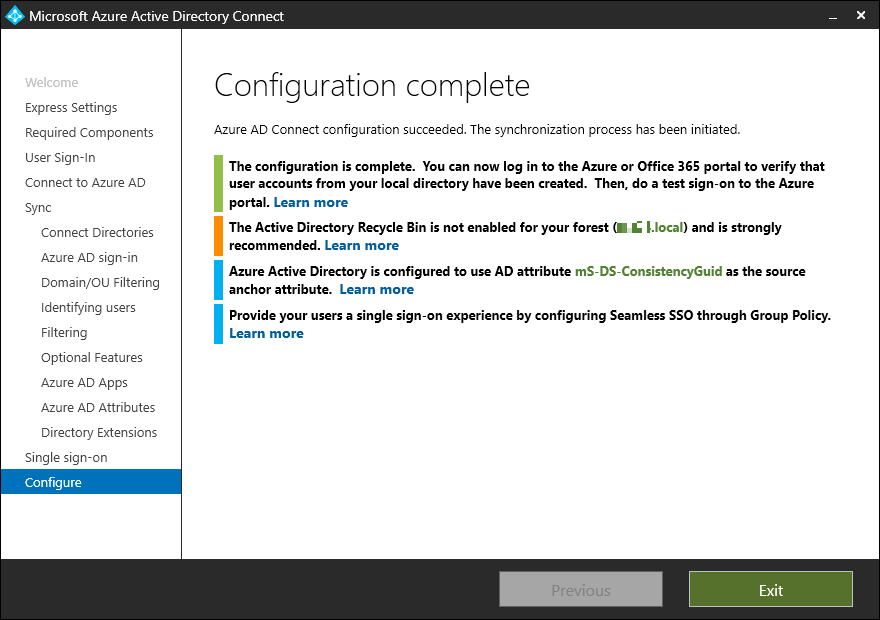Click the Azure AD Connect title bar icon
This screenshot has height=620, width=880.
point(15,15)
